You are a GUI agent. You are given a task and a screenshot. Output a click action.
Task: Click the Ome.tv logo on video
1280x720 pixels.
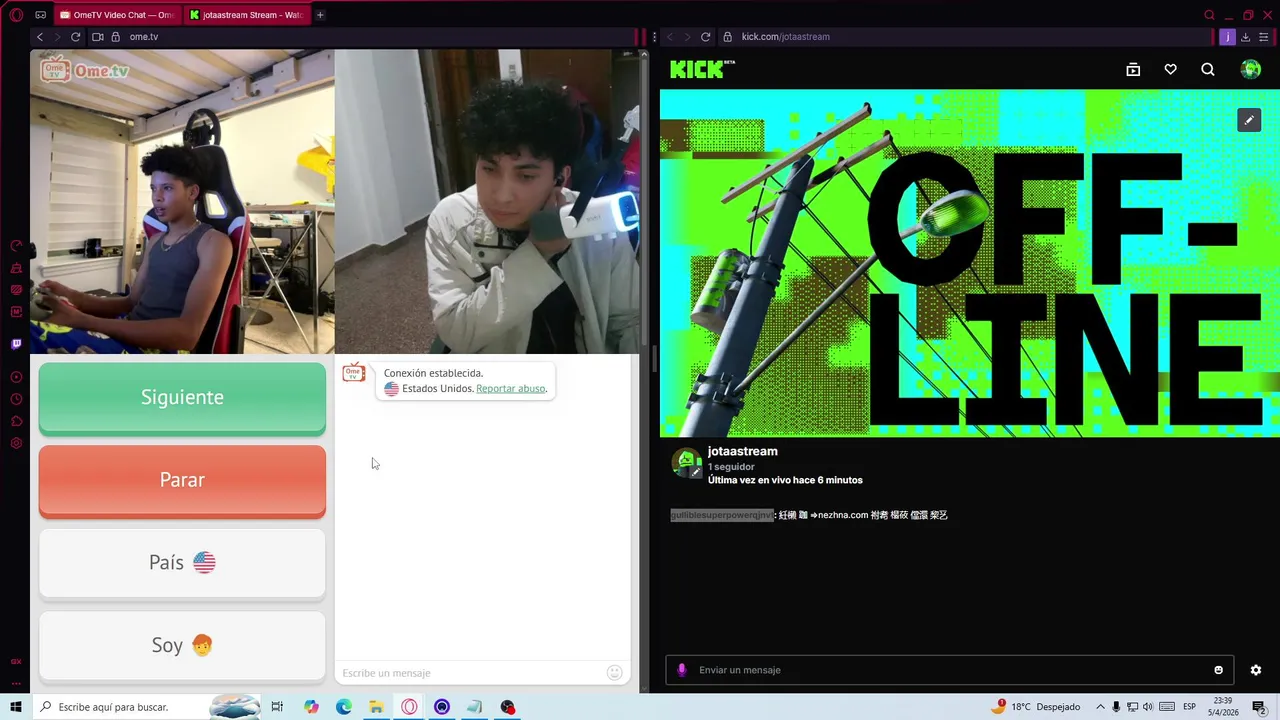pos(84,70)
